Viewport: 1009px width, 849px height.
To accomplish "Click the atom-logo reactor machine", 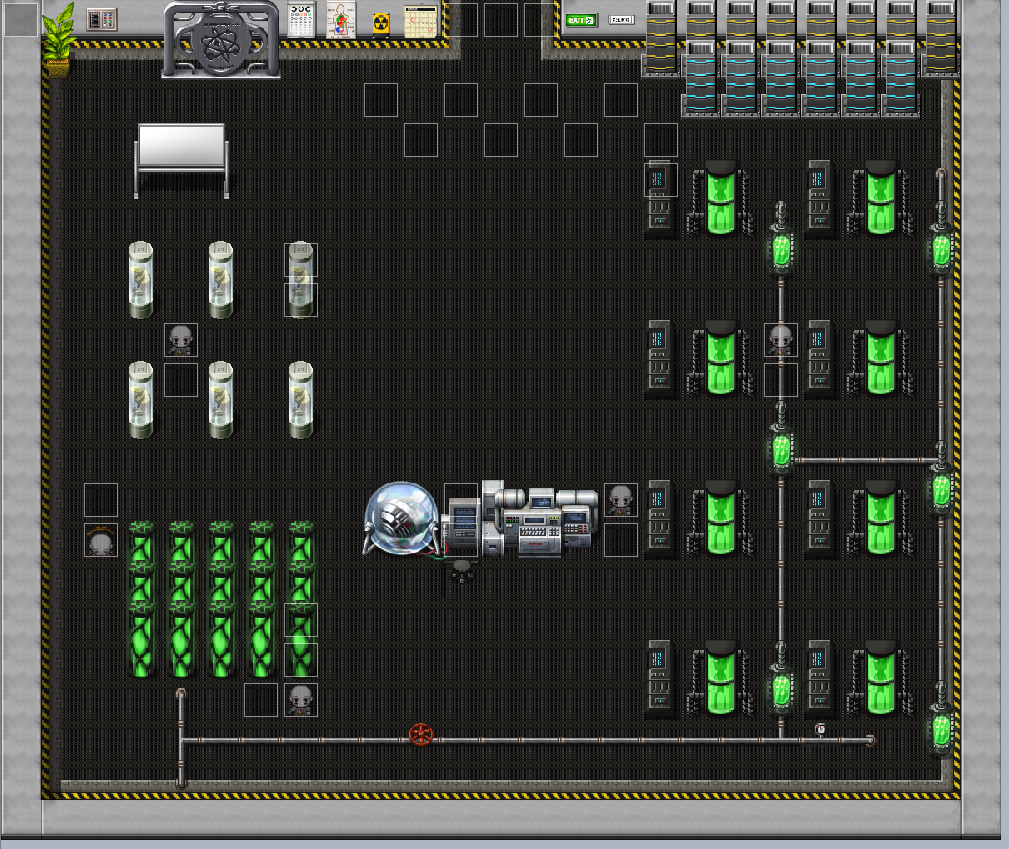I will (x=221, y=39).
